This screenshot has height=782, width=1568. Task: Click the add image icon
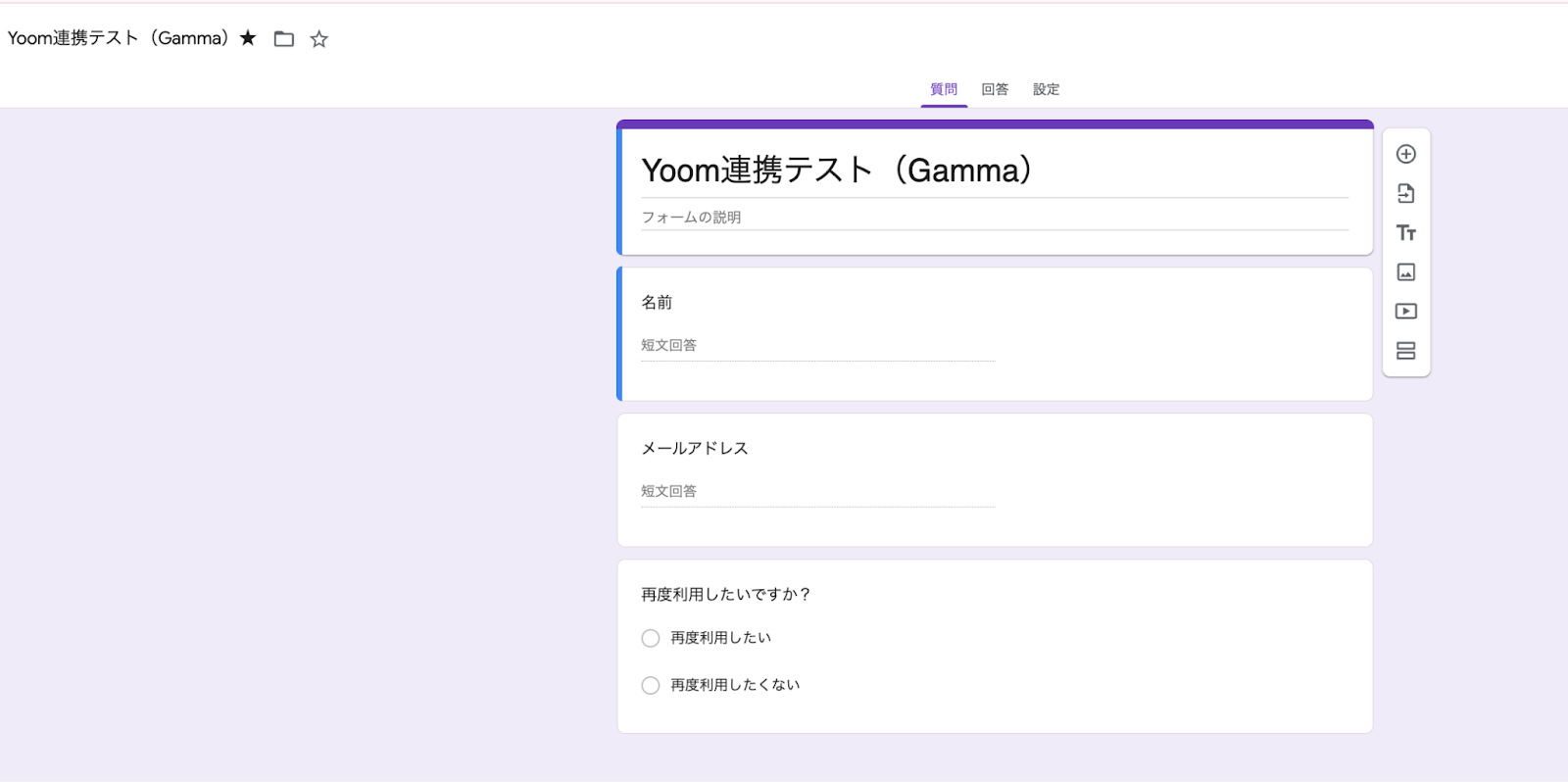(x=1405, y=272)
